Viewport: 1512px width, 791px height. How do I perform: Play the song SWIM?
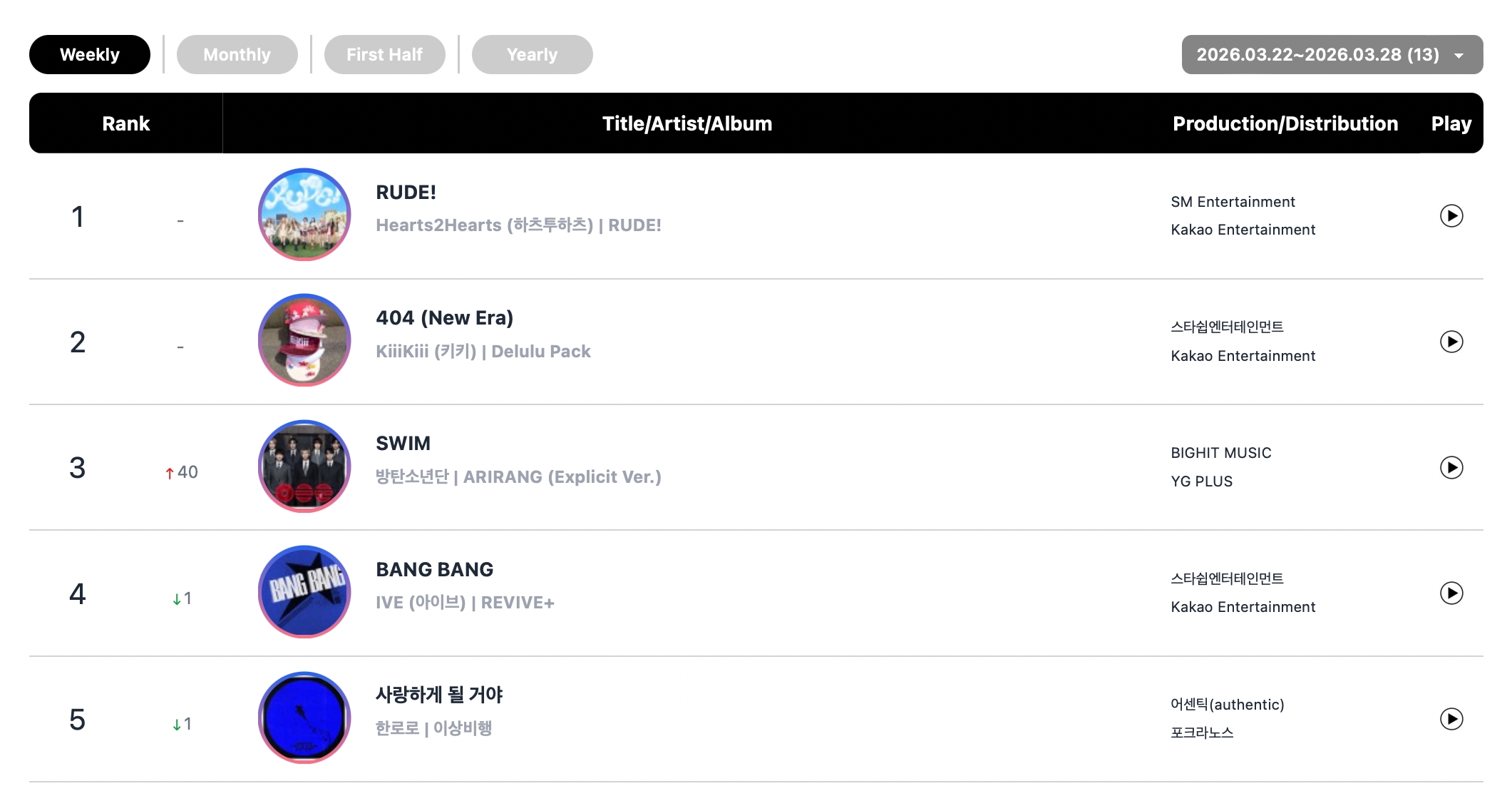[1451, 467]
